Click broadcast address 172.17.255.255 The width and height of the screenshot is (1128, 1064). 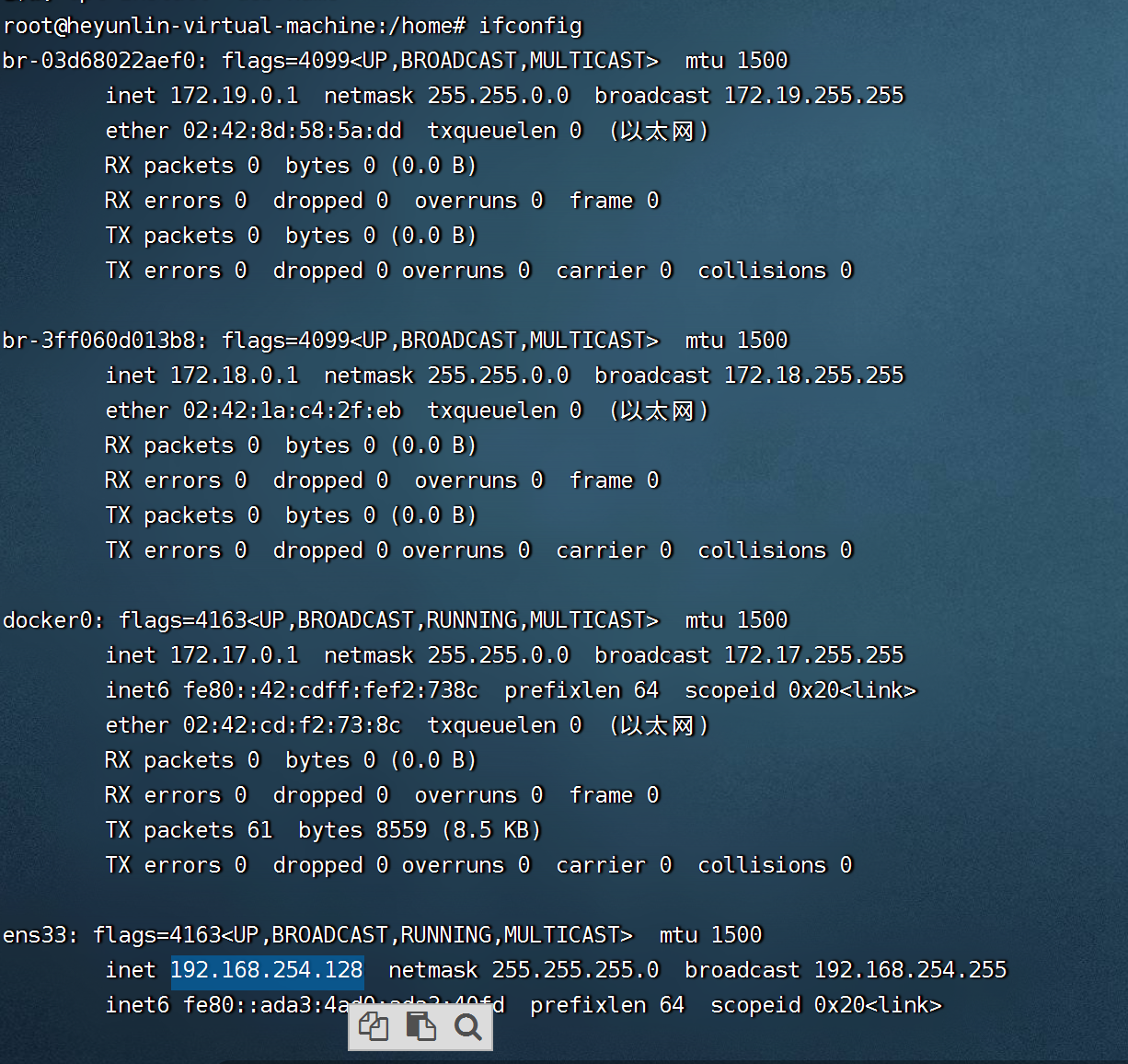coord(813,654)
